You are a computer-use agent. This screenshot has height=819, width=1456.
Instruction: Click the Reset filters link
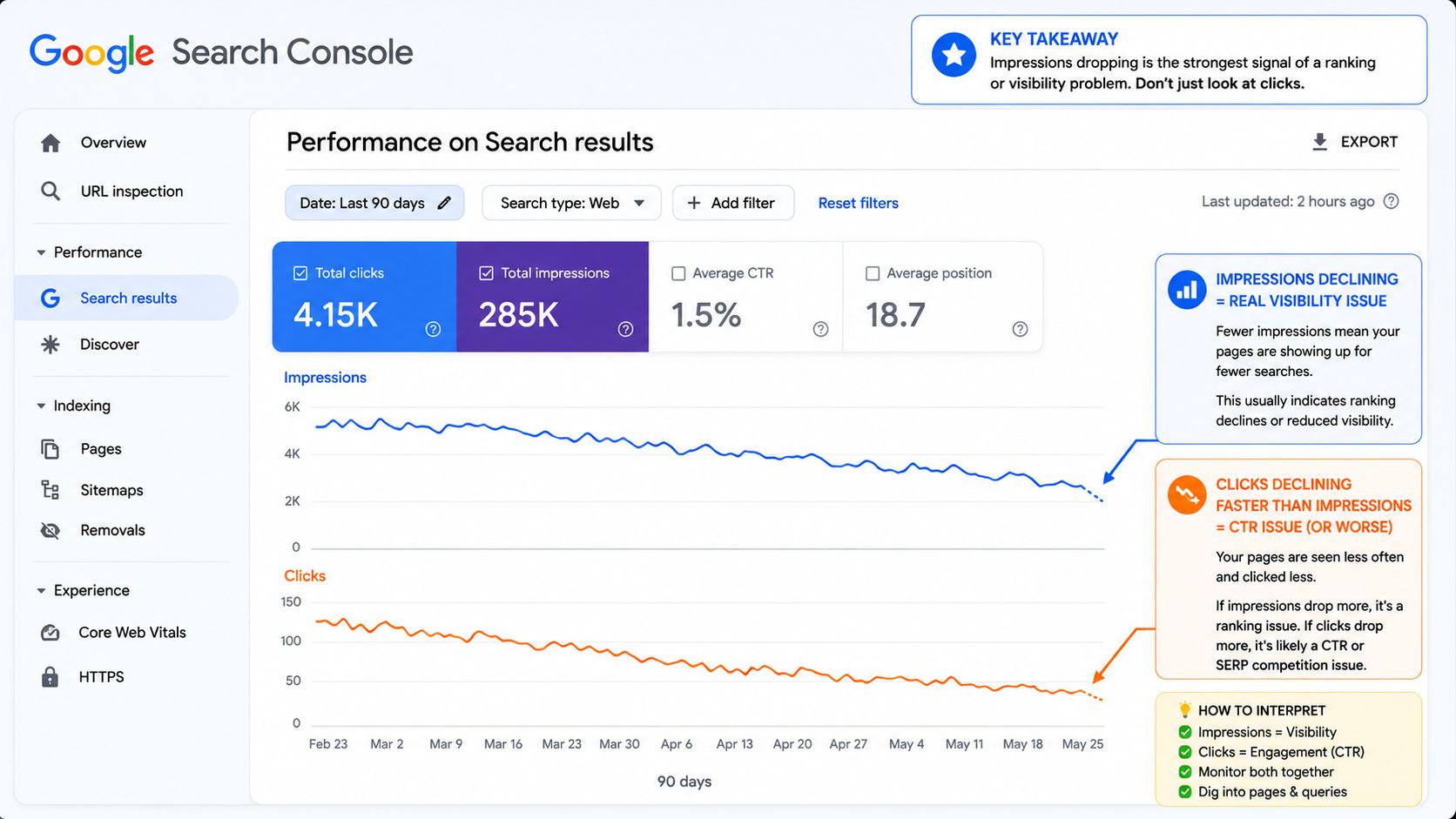click(858, 203)
